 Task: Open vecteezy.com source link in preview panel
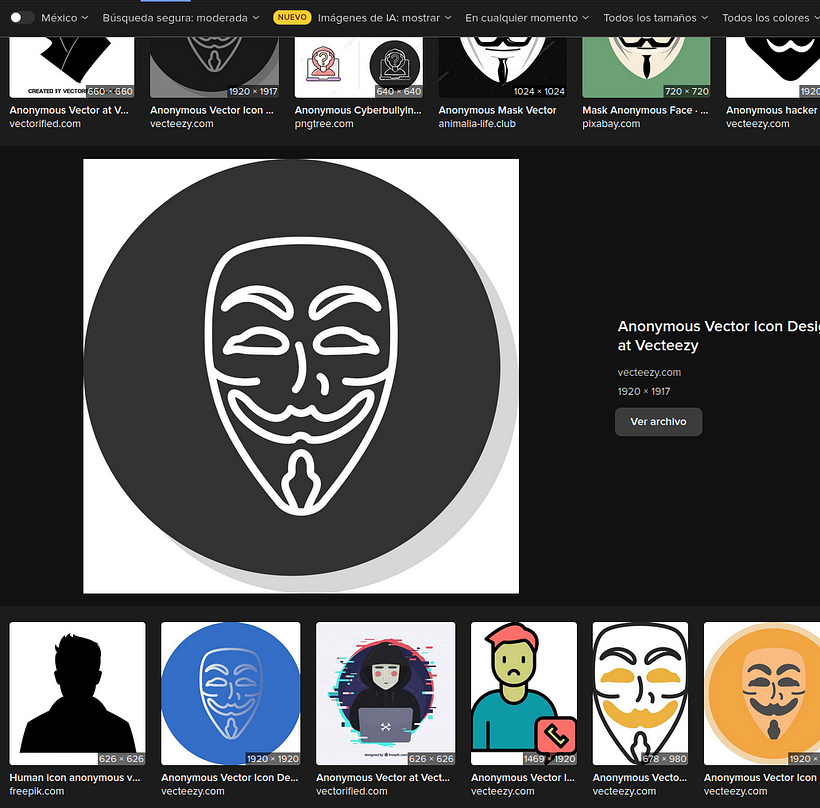(649, 373)
